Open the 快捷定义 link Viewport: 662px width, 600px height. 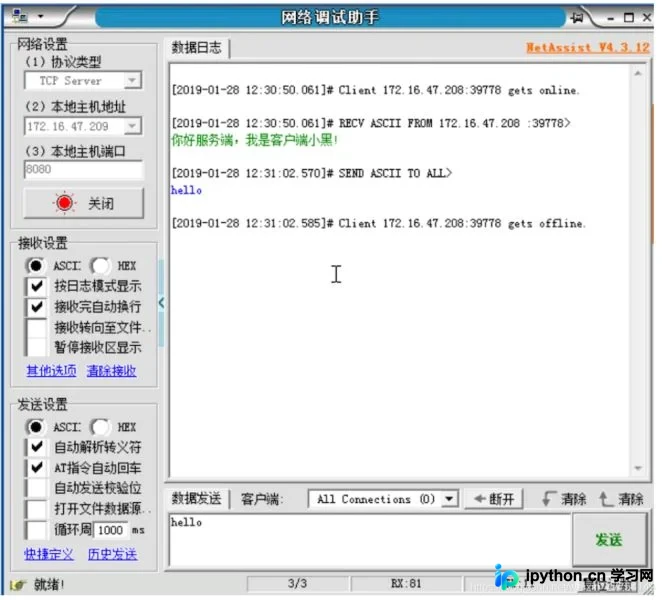[49, 554]
